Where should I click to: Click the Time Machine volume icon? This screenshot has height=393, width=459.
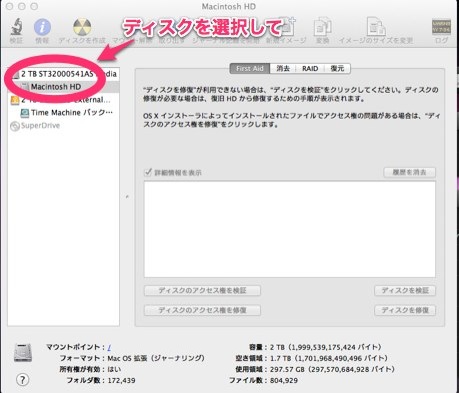tap(25, 113)
